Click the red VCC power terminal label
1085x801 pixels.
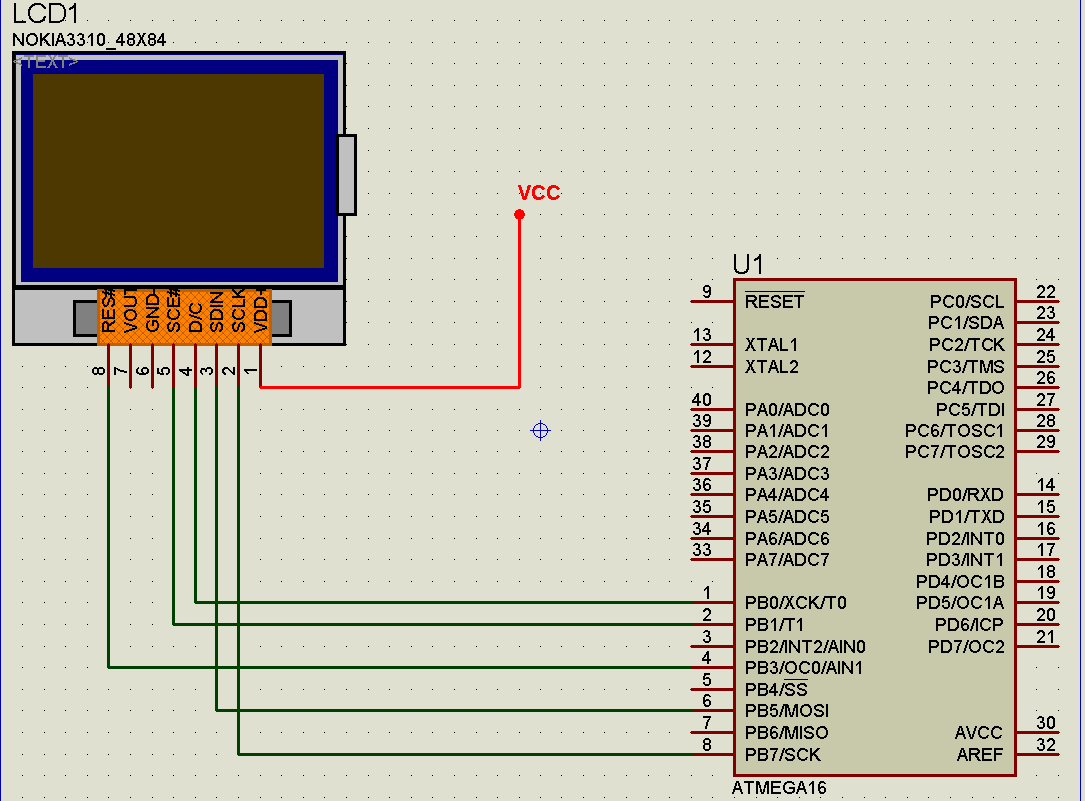[x=539, y=192]
